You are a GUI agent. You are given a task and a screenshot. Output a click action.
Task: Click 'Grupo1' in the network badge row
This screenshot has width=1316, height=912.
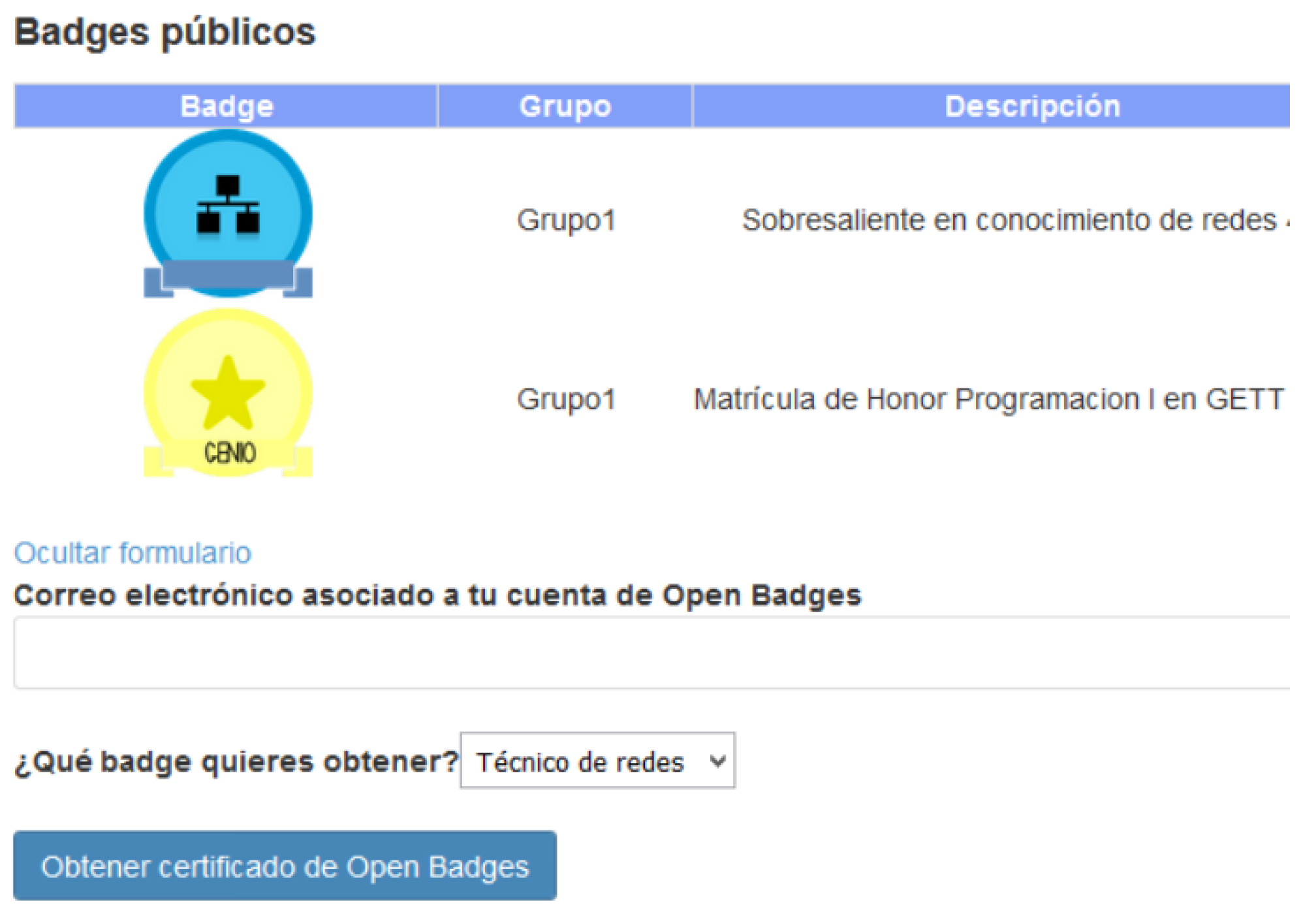[x=566, y=220]
